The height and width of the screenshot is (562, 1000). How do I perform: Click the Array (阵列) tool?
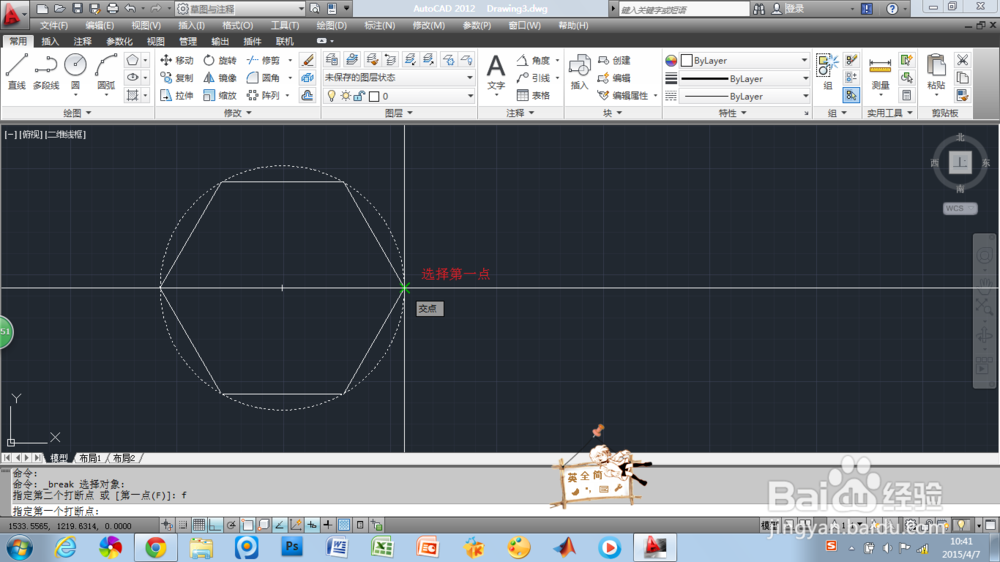263,96
